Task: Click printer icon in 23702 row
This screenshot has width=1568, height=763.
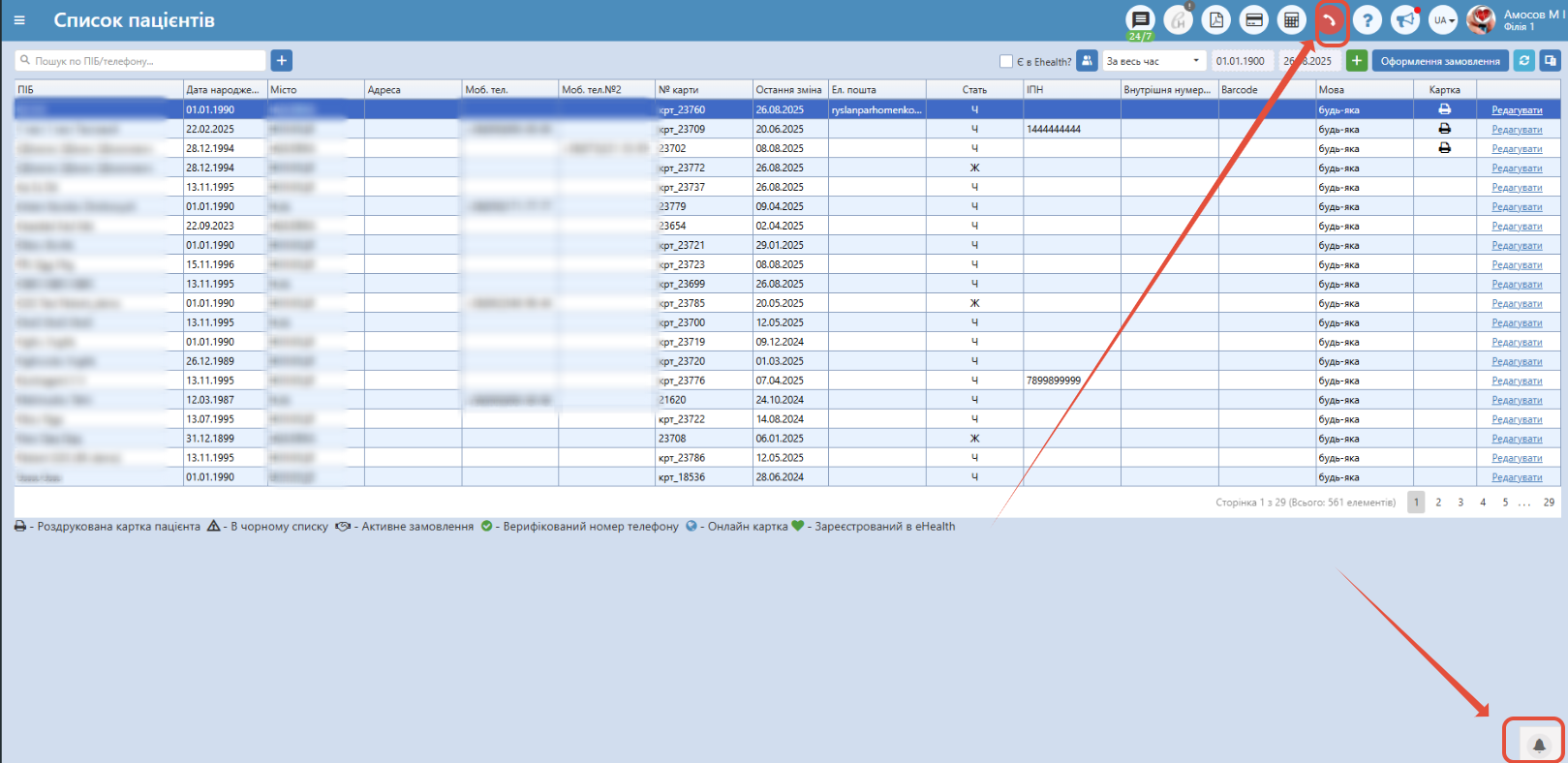Action: (1444, 148)
